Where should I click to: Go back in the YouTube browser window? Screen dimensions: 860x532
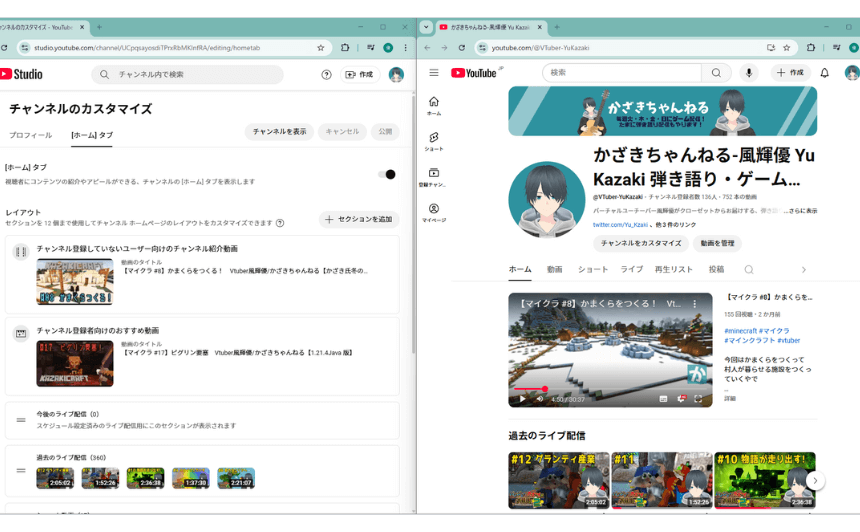pos(427,48)
